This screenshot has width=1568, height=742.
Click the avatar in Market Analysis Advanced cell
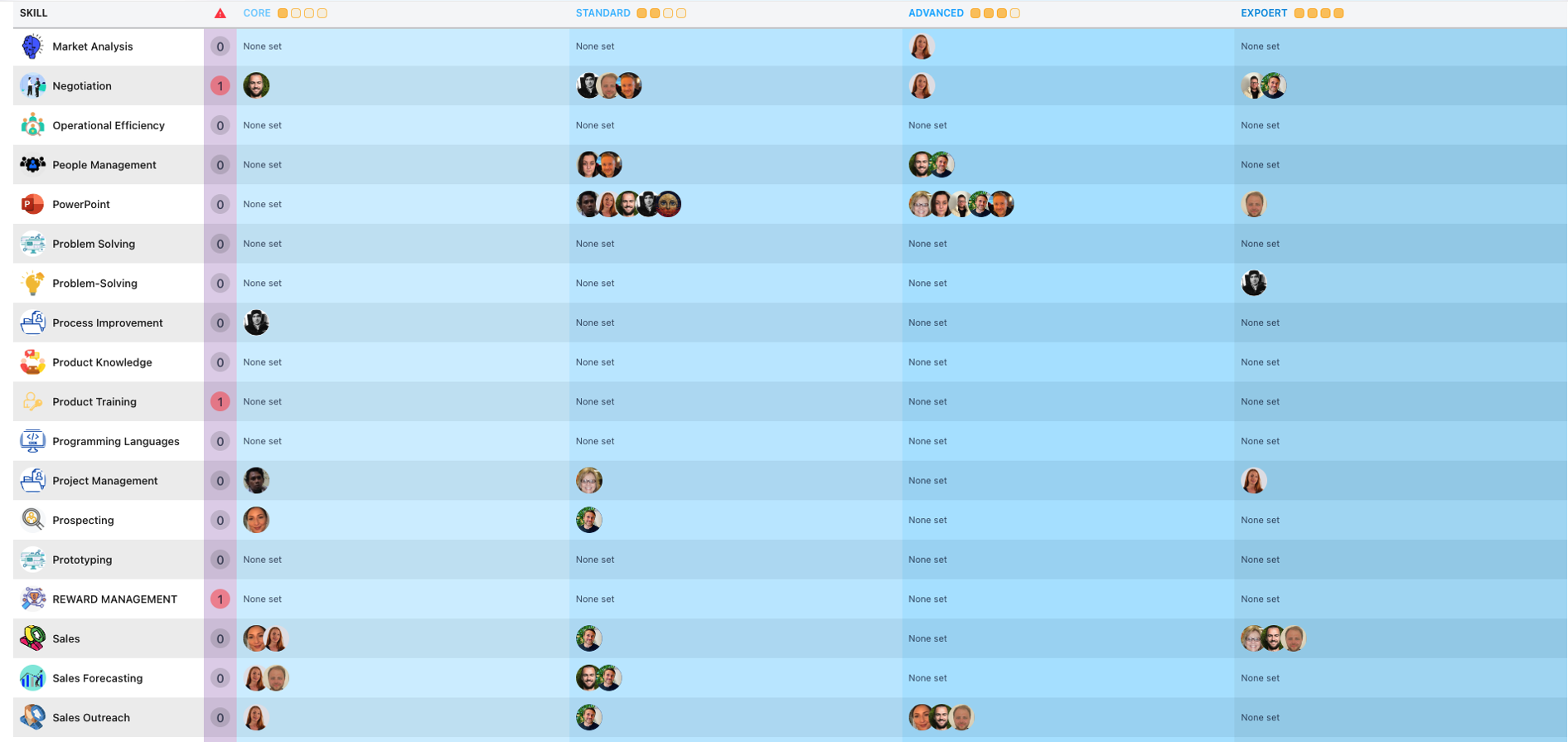coord(922,46)
